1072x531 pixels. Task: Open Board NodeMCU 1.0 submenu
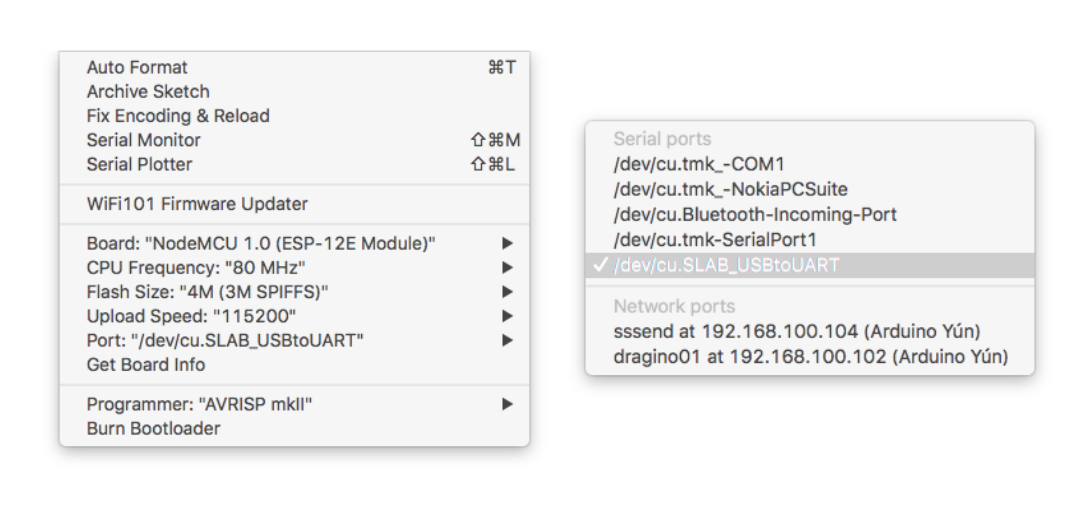click(294, 243)
